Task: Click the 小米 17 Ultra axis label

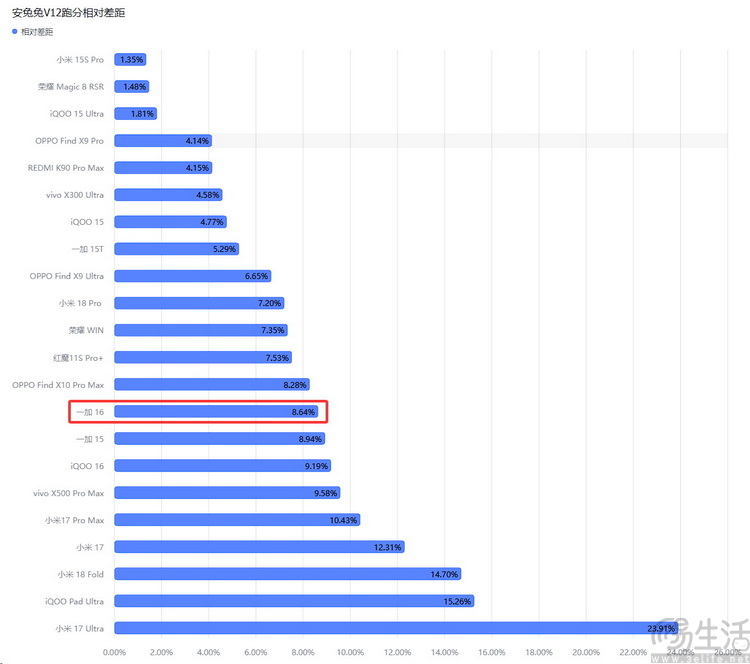Action: (79, 629)
